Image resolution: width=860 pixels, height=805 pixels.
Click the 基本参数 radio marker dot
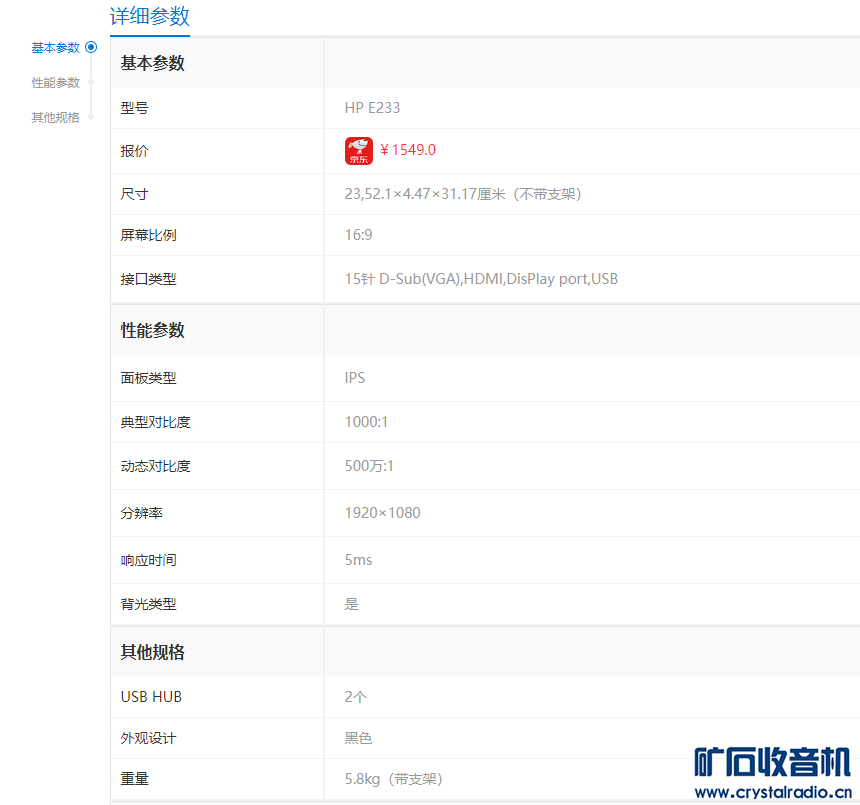point(92,47)
